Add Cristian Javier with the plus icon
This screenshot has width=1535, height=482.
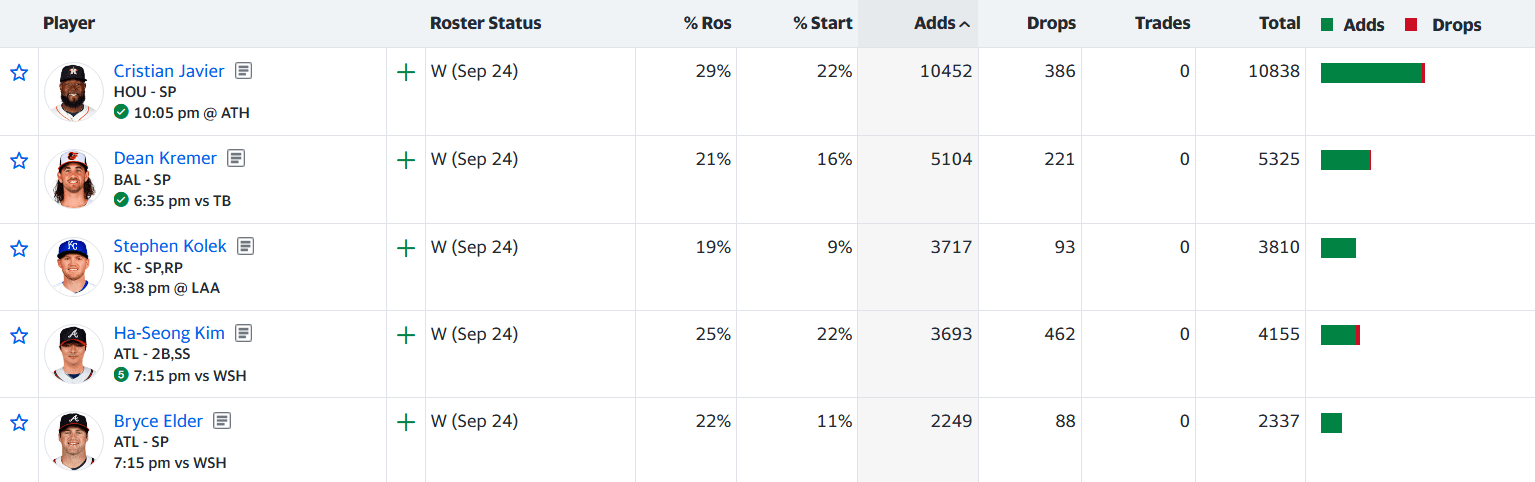406,73
